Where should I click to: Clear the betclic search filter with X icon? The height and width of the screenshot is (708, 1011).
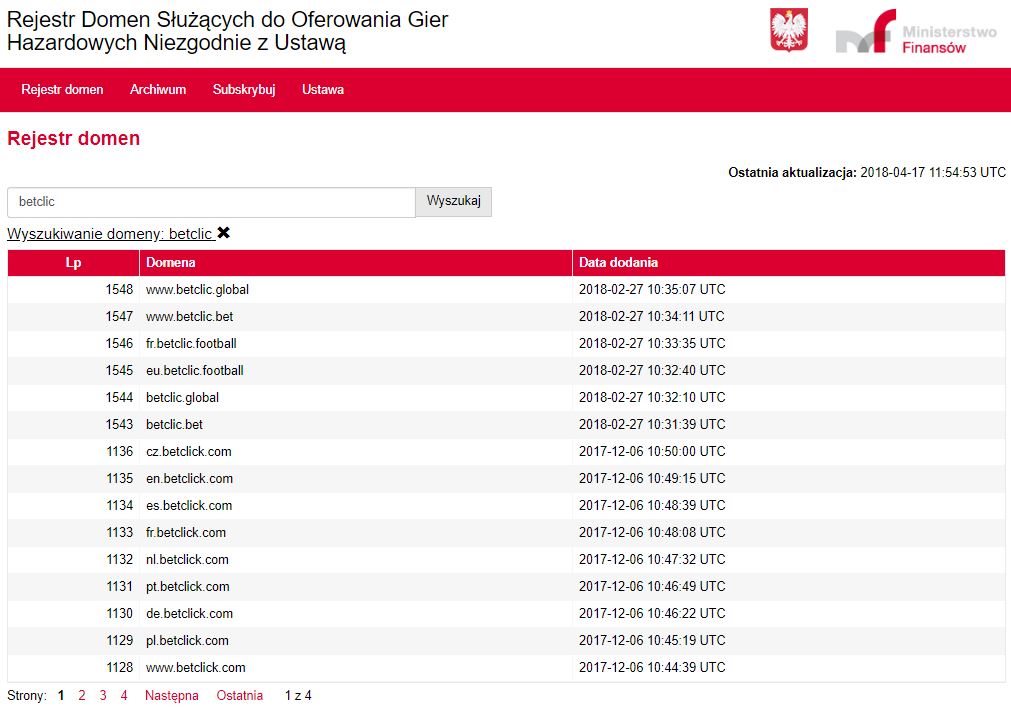pos(224,233)
